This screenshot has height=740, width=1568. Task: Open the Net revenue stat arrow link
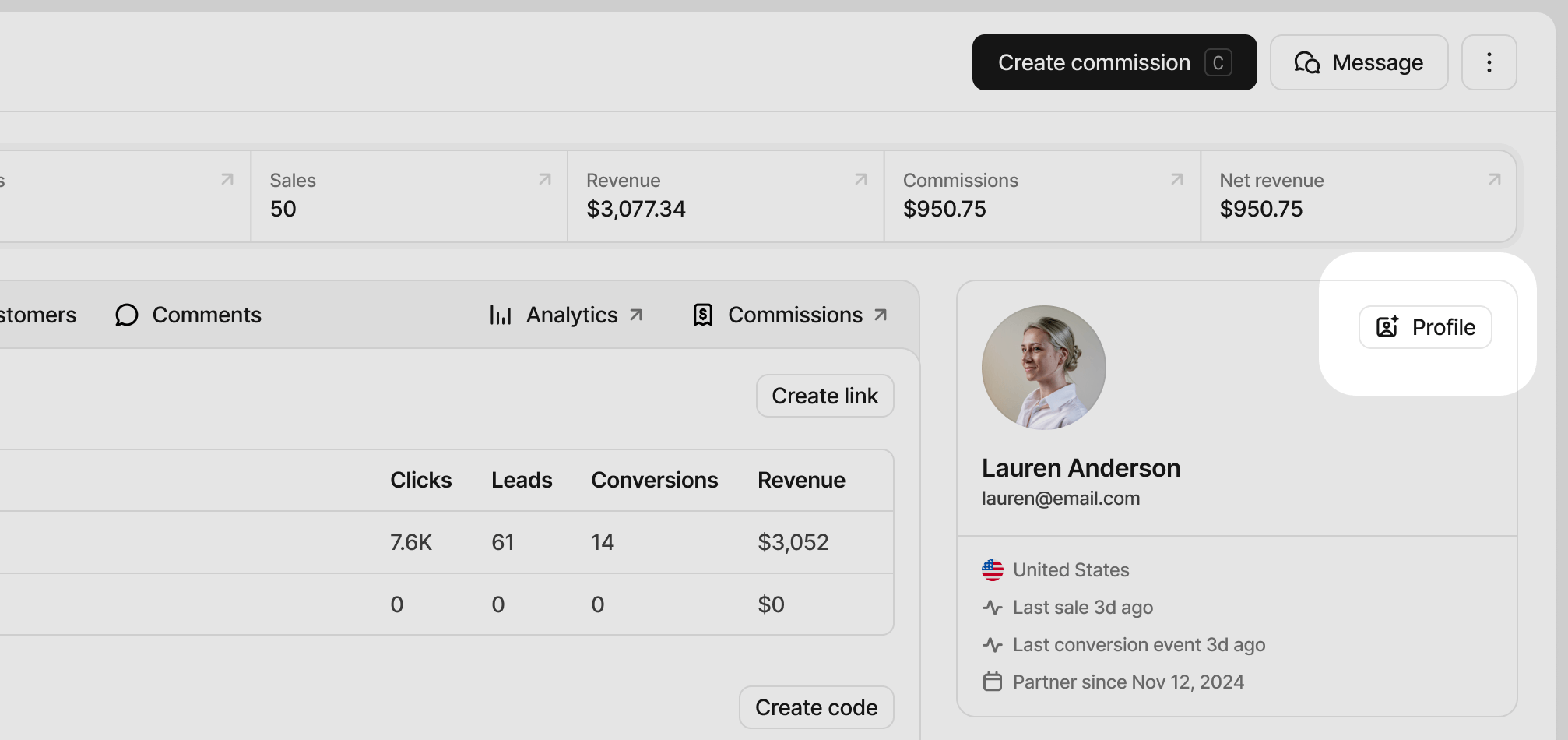click(x=1494, y=180)
